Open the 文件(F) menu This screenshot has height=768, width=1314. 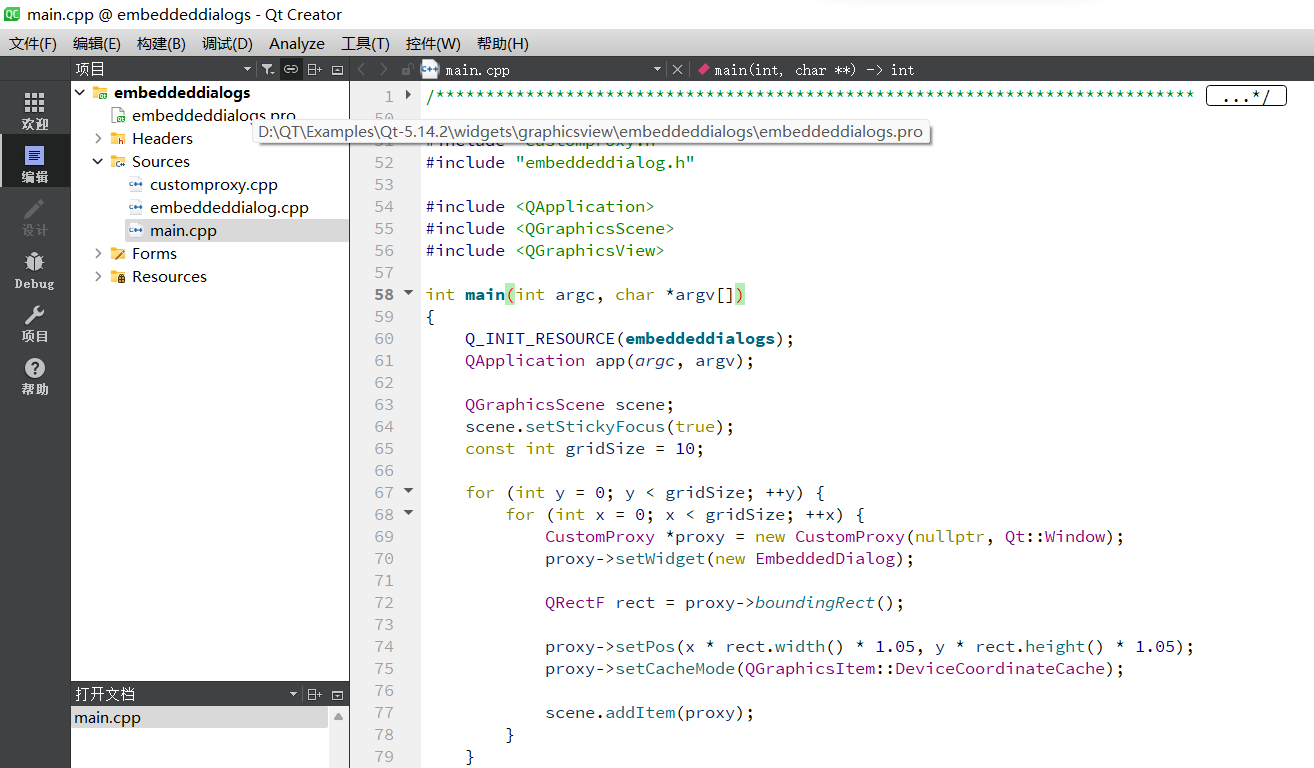[x=33, y=43]
